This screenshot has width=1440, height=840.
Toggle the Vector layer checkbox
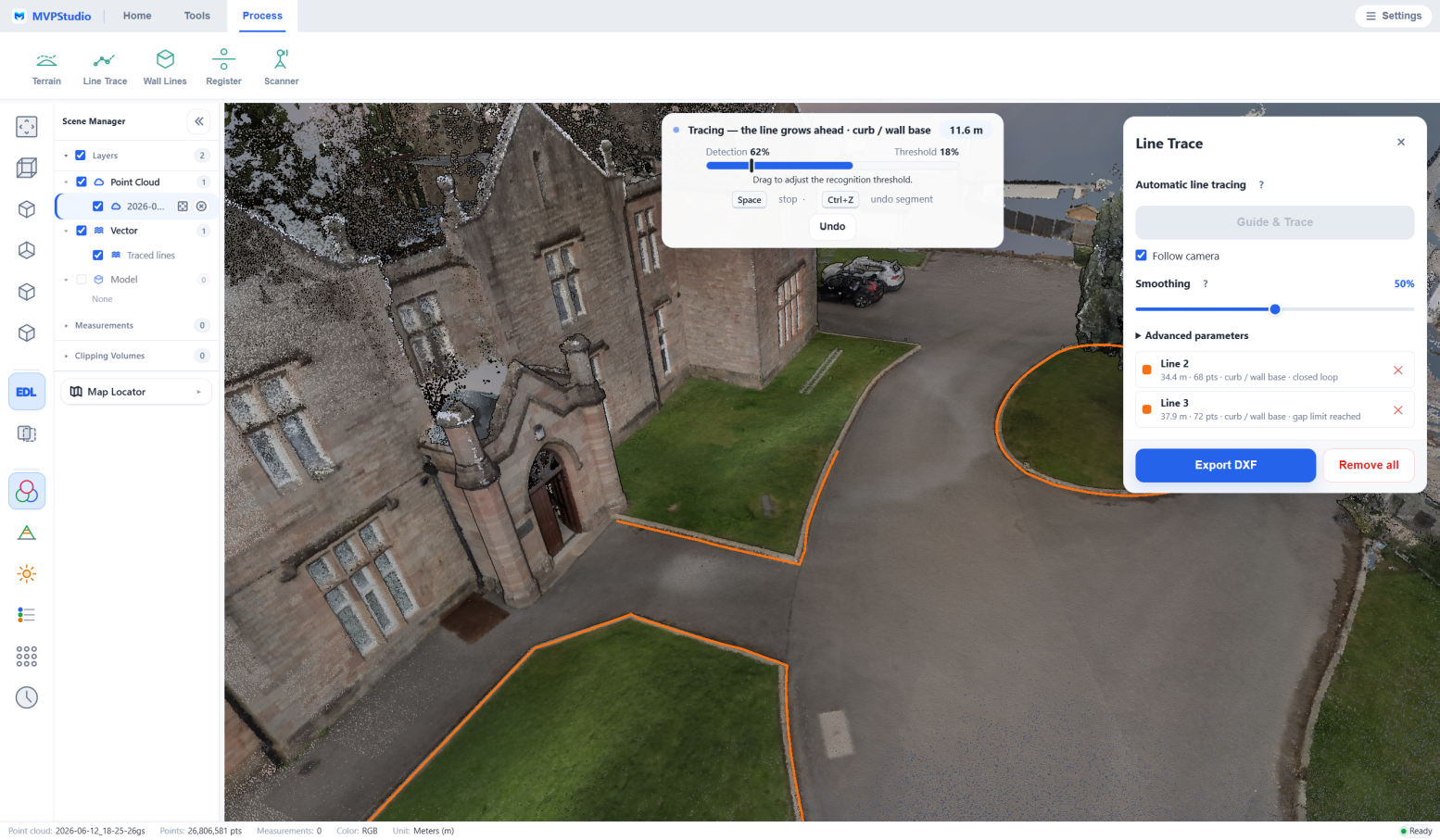coord(82,231)
